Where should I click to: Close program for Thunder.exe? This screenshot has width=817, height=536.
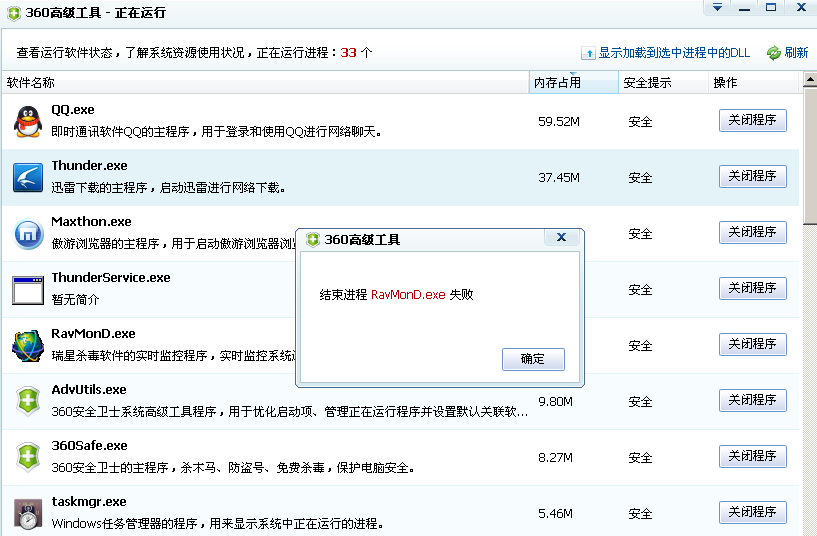point(752,176)
